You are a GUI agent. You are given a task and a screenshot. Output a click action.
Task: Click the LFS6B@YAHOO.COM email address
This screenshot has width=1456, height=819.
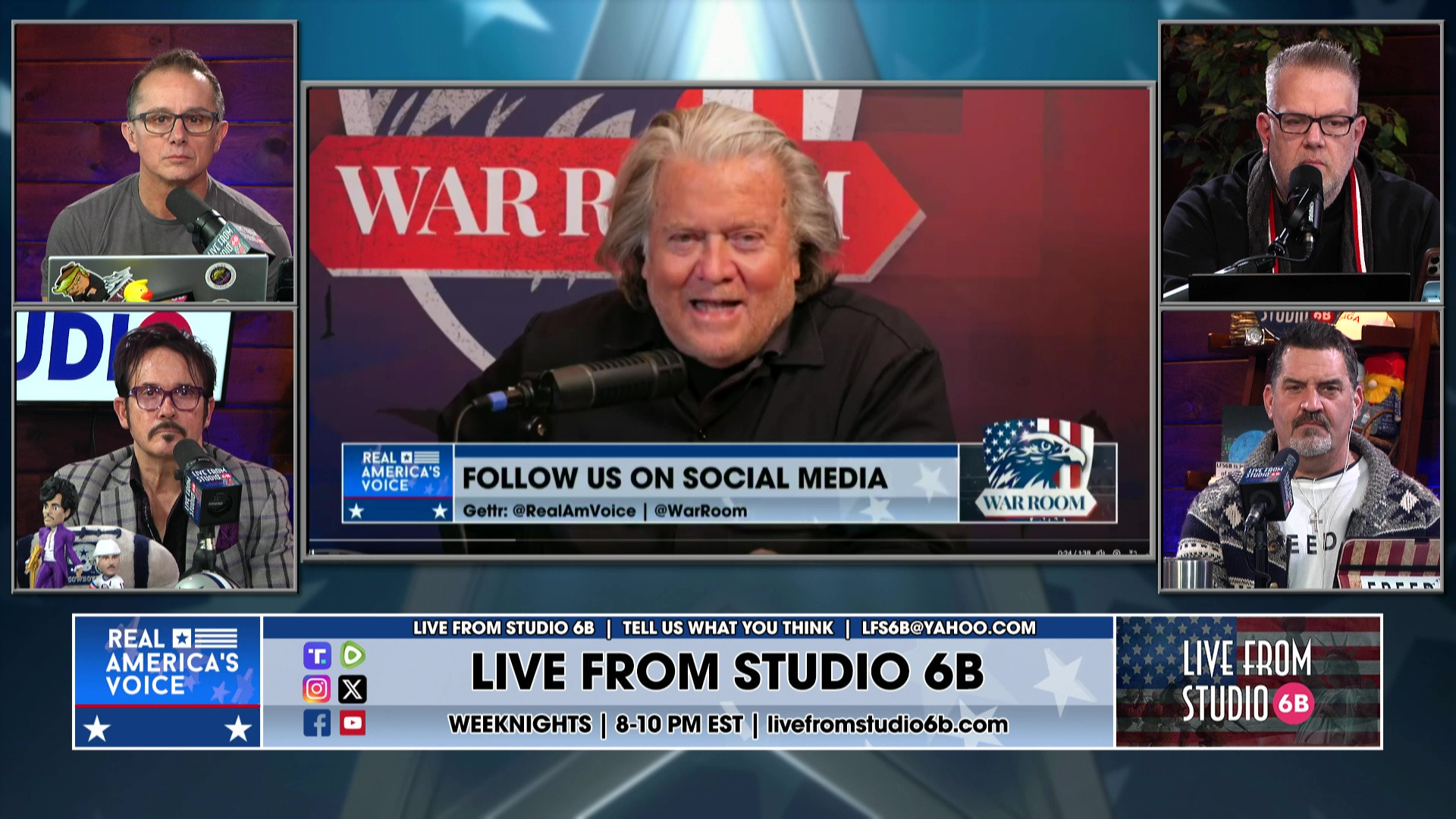[949, 628]
